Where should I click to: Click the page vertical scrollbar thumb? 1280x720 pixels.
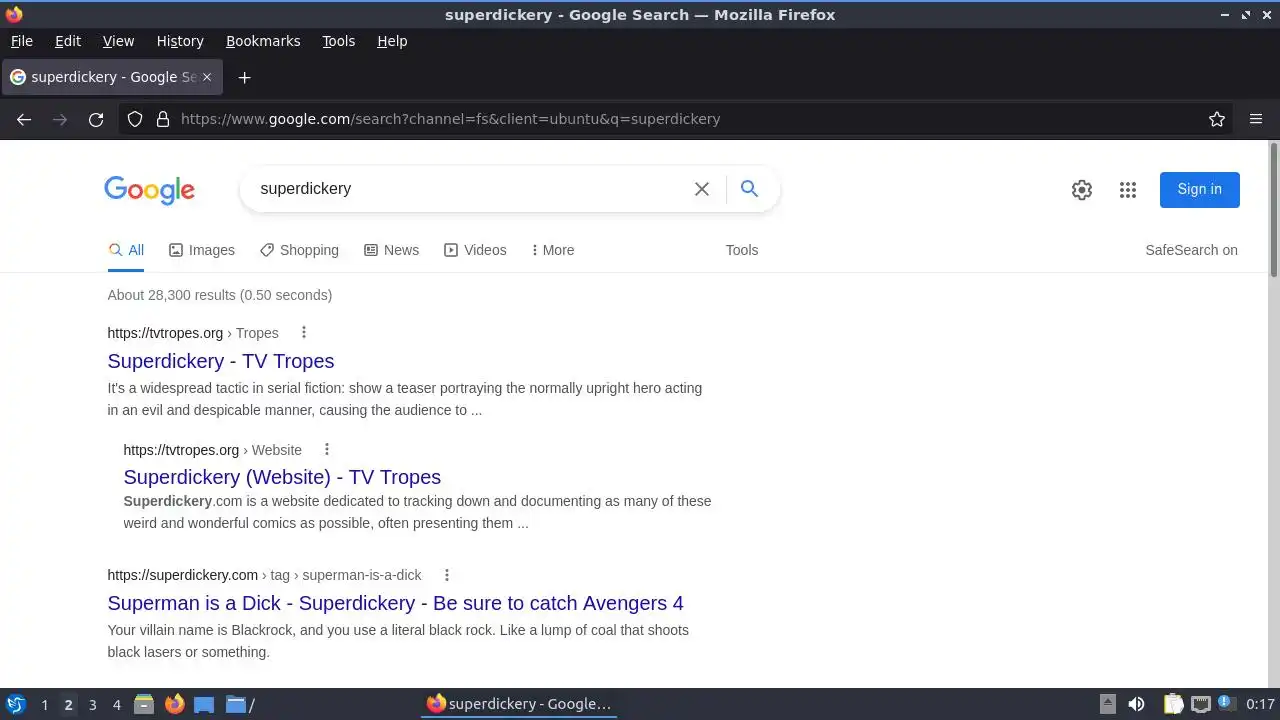click(x=1274, y=210)
